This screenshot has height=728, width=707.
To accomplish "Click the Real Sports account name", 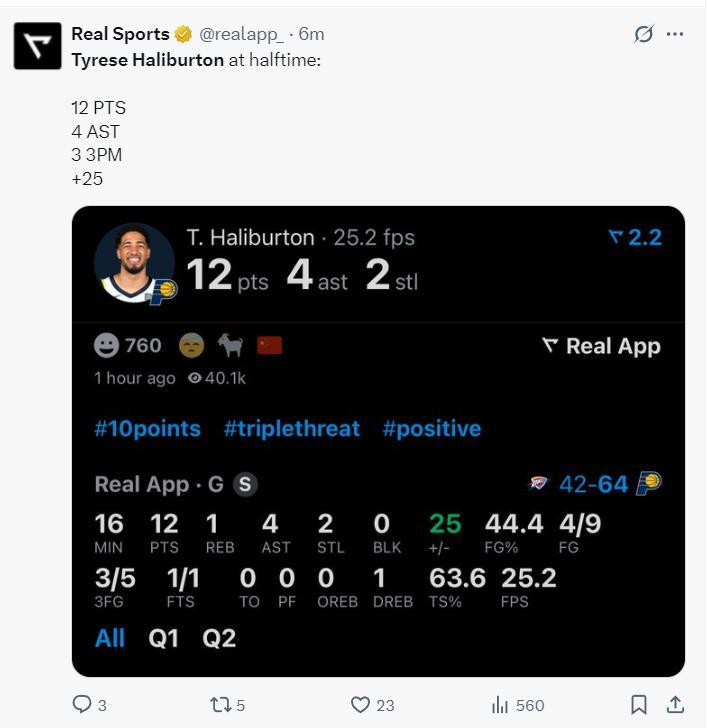I will tap(120, 34).
